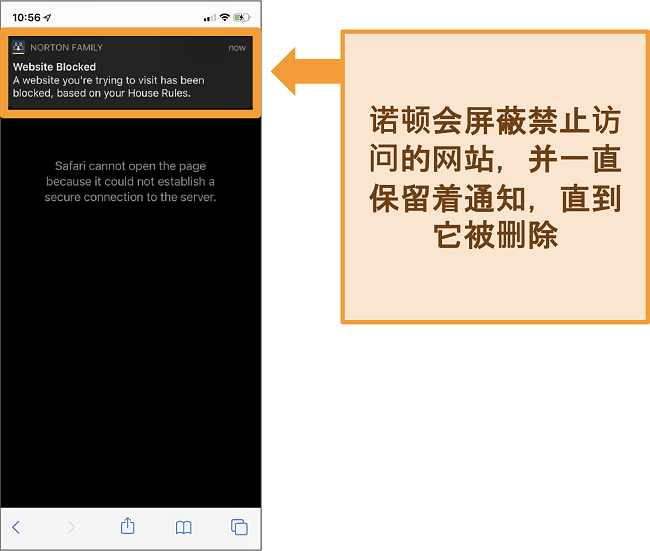This screenshot has width=650, height=551.
Task: Tap the Safari forward arrow
Action: click(x=72, y=527)
